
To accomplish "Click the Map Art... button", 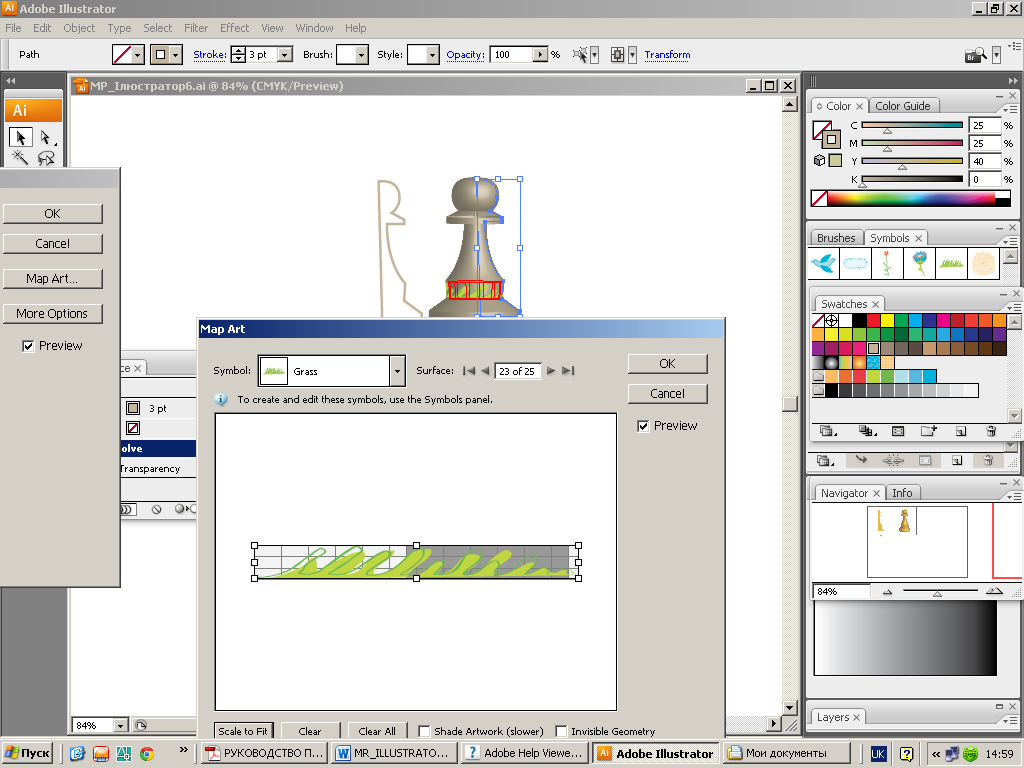I will [x=52, y=279].
